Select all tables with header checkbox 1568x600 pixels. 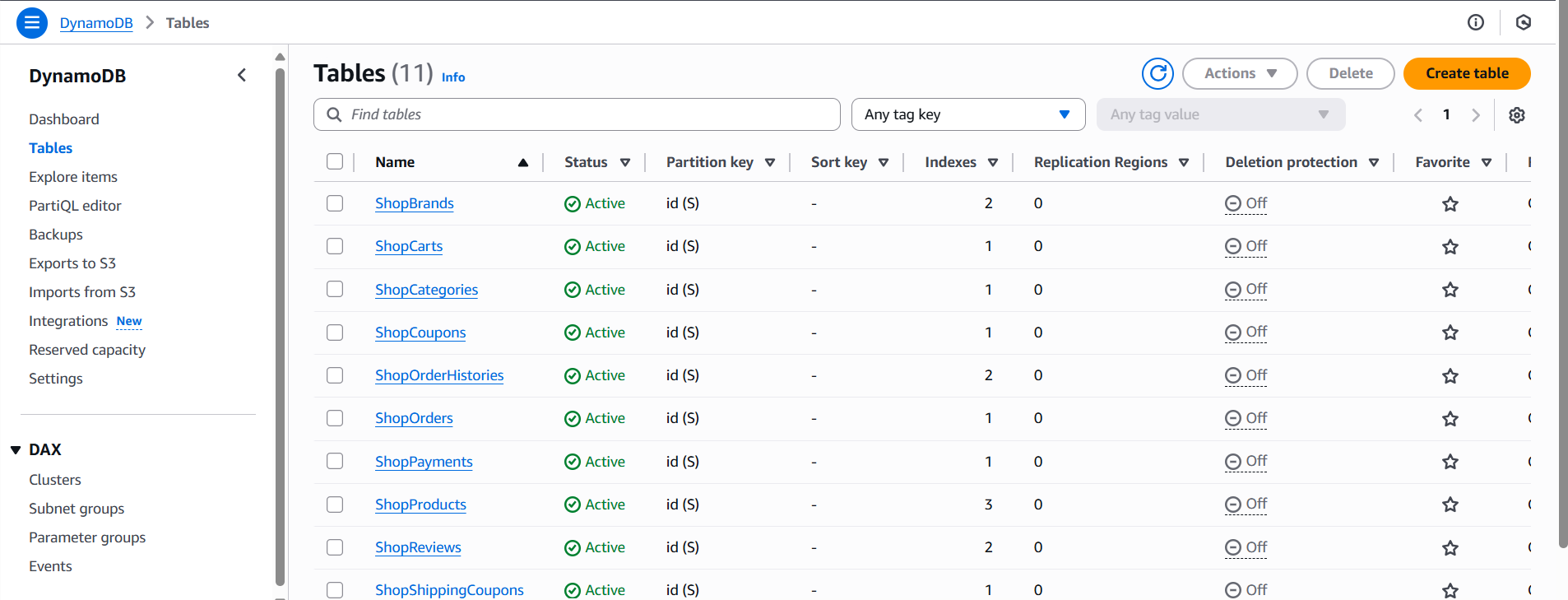coord(335,161)
